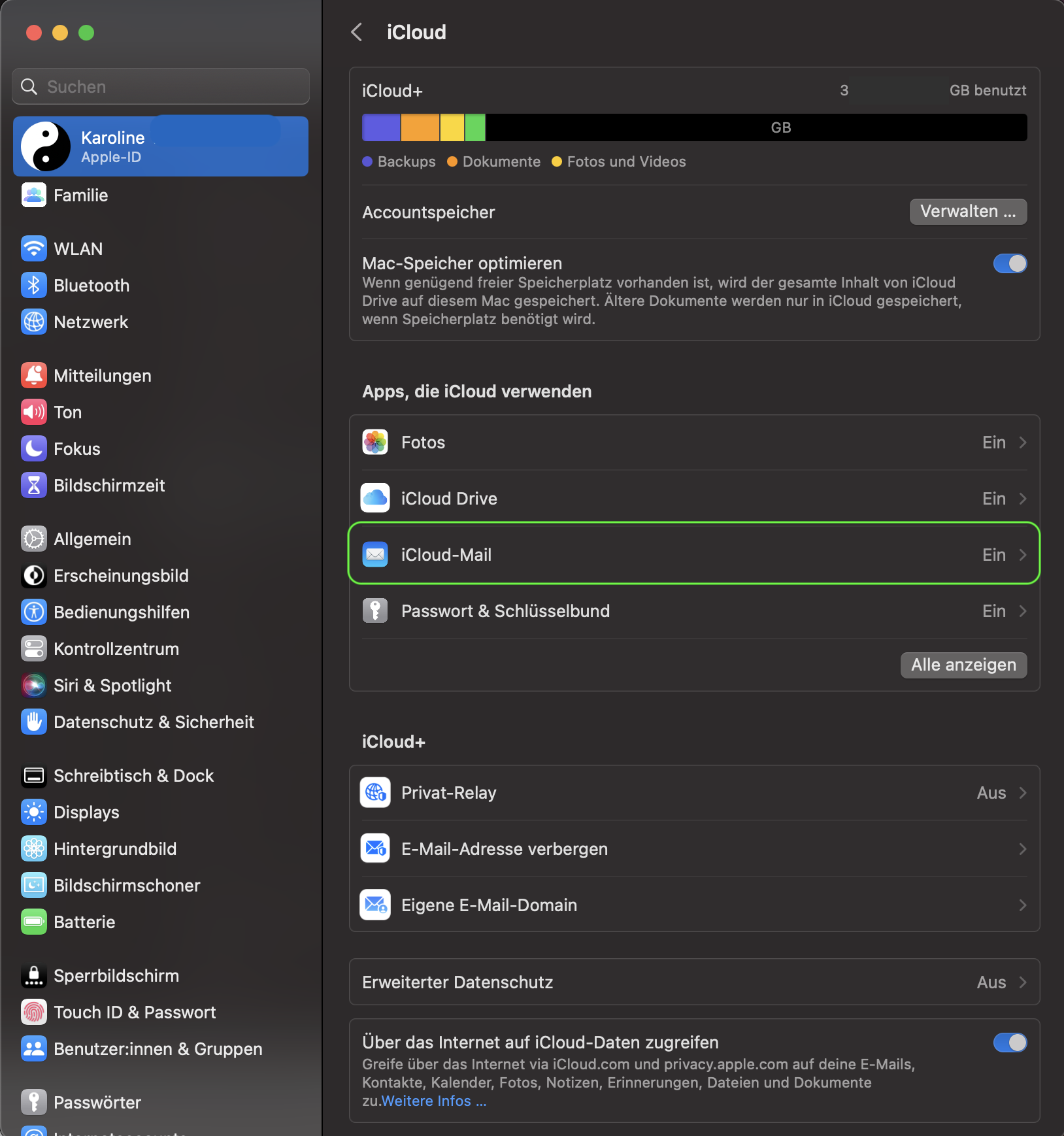Expand Passwort & Schlüsselbund chevron
This screenshot has width=1064, height=1136.
(x=1023, y=611)
